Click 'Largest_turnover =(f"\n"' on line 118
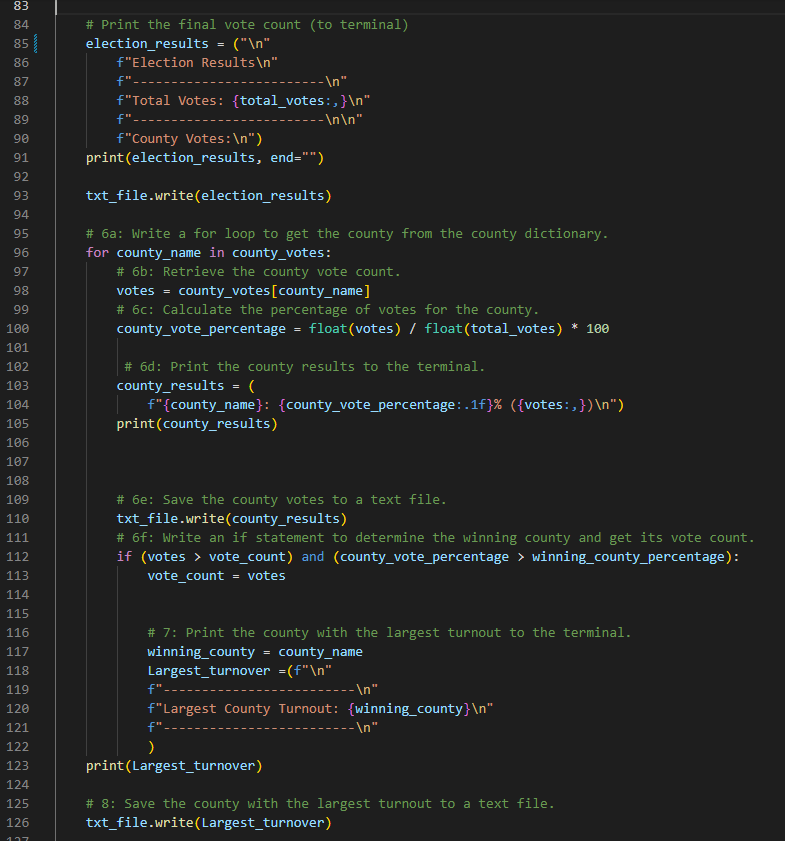 click(x=240, y=671)
